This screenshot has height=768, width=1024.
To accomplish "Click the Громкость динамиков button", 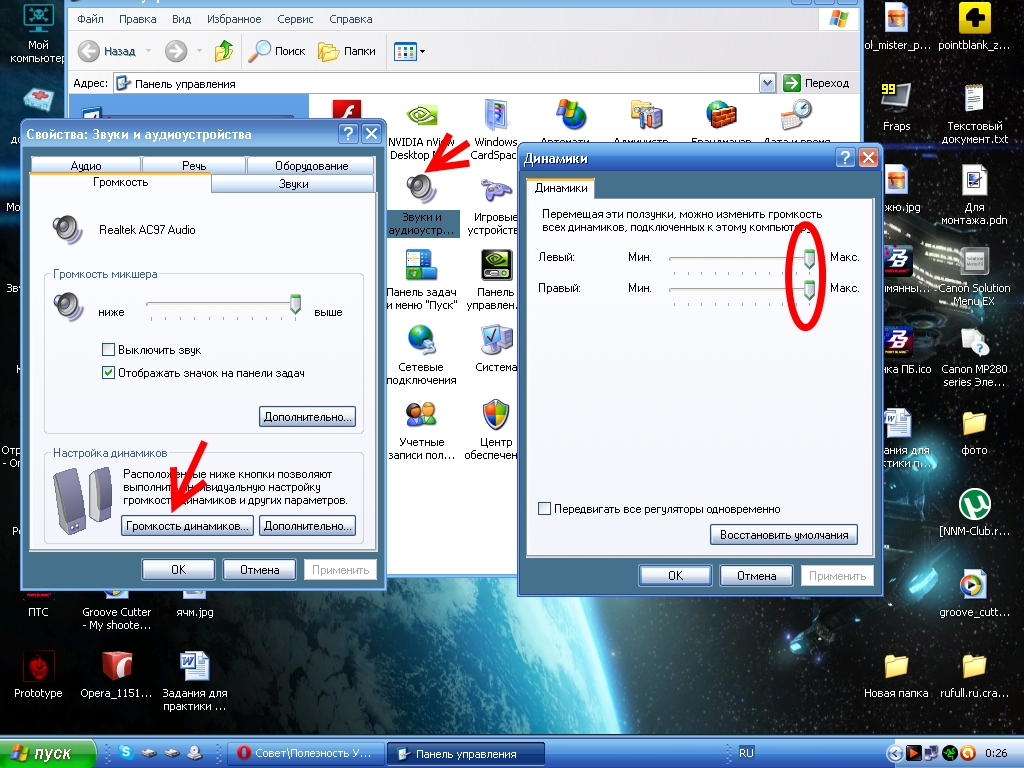I will [187, 526].
